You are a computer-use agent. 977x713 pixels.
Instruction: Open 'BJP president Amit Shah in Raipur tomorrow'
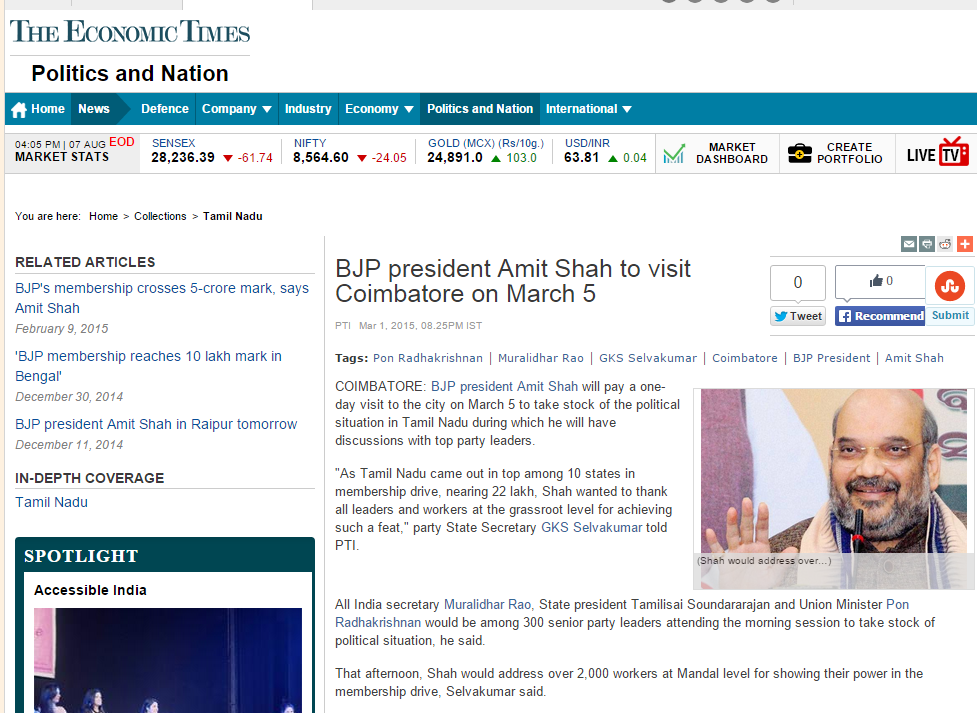[x=156, y=424]
